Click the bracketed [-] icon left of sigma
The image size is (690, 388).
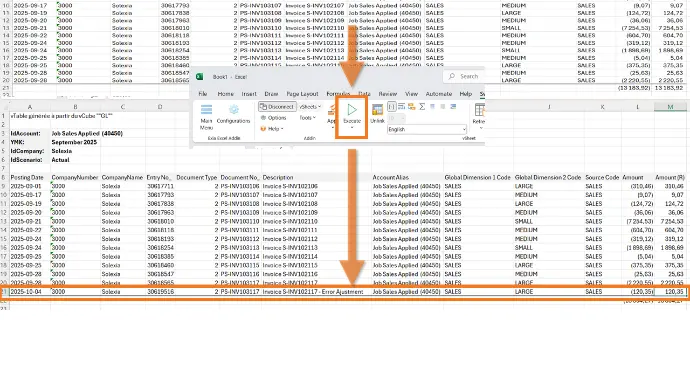click(391, 106)
